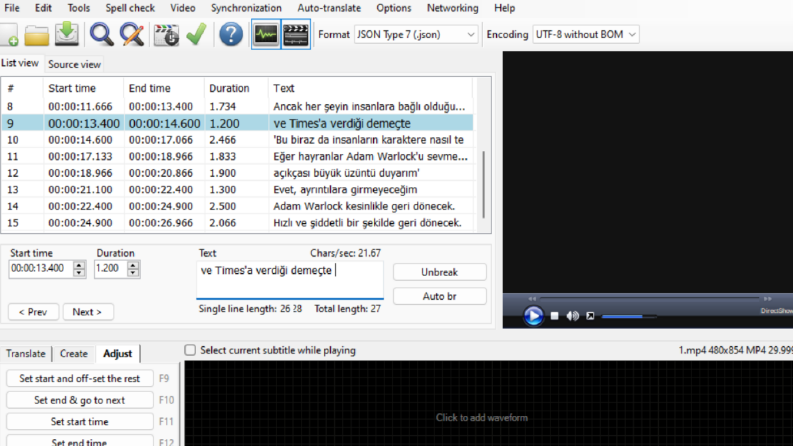This screenshot has width=793, height=446.
Task: Select row 15 'Hızlı ve şiddetli bir şekilde'
Action: [x=238, y=223]
